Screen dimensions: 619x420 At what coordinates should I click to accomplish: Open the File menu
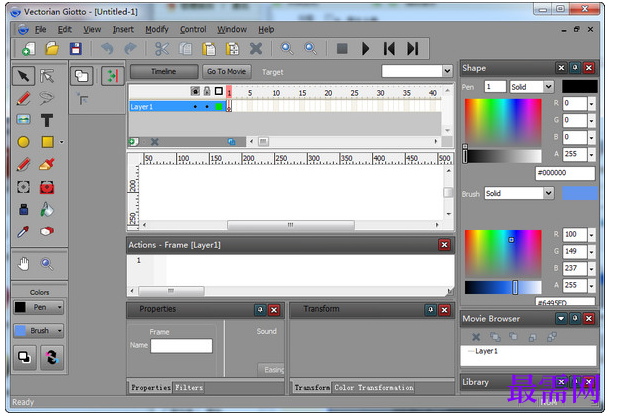tap(40, 30)
